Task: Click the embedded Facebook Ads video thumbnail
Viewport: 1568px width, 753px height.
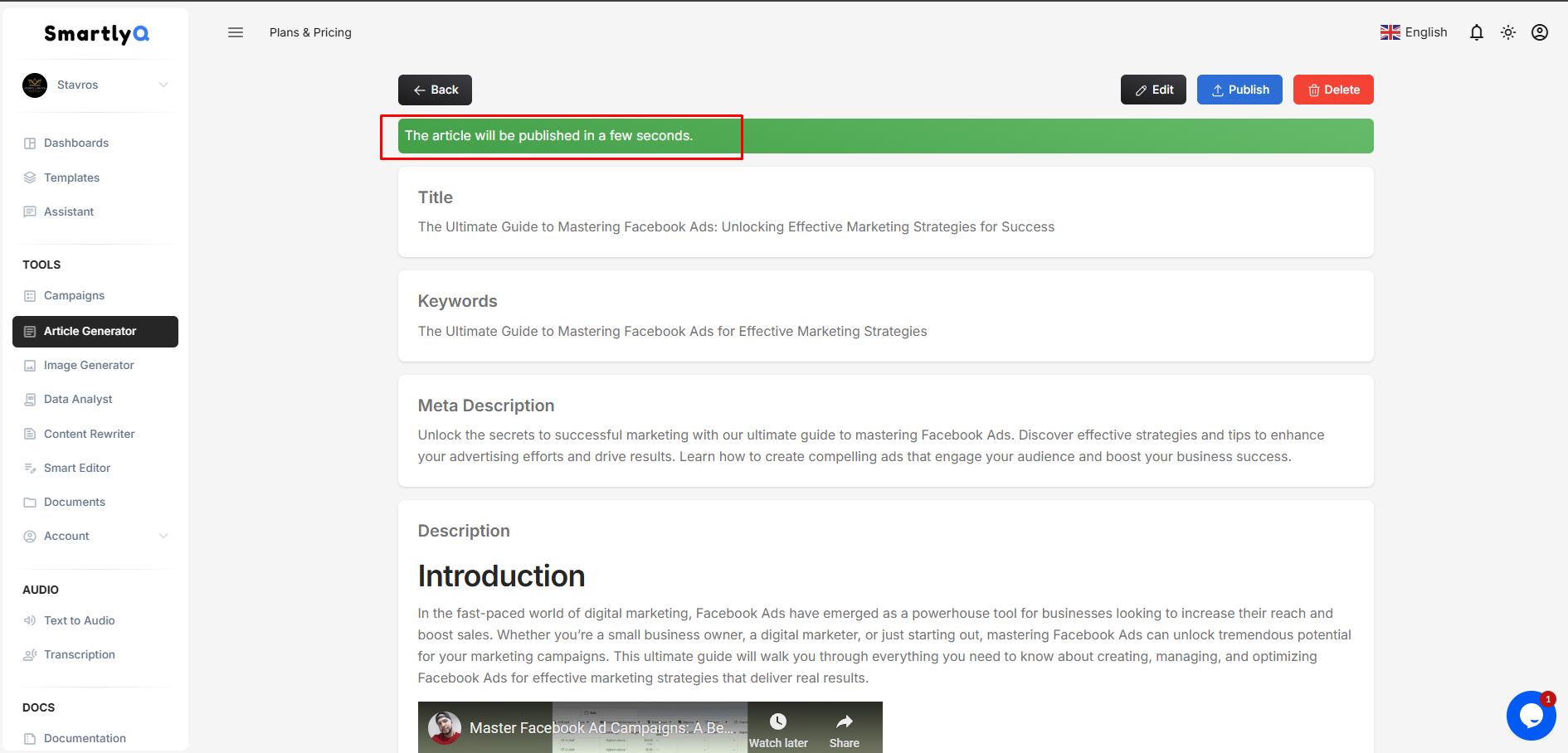Action: pos(650,727)
